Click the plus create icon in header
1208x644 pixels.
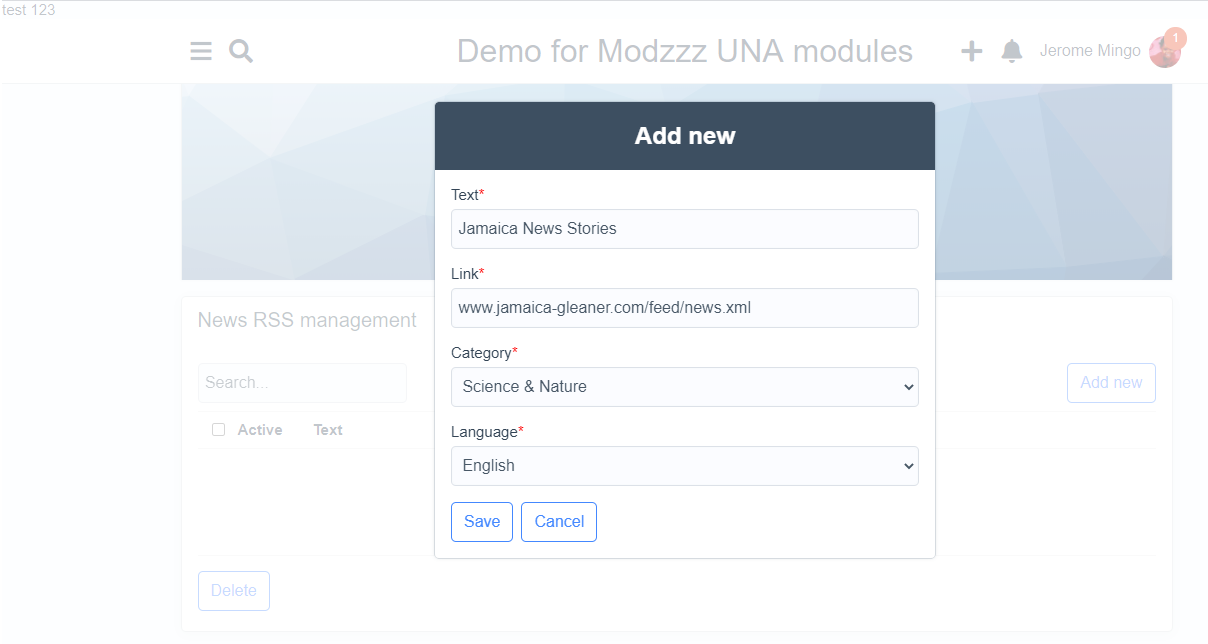click(x=971, y=51)
